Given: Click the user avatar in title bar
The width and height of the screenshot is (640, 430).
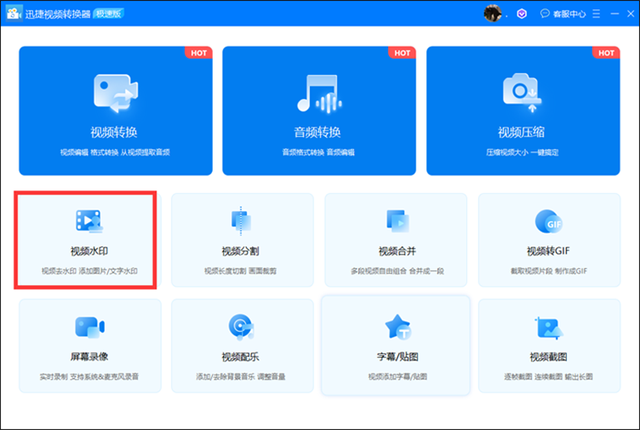Looking at the screenshot, I should click(x=493, y=13).
